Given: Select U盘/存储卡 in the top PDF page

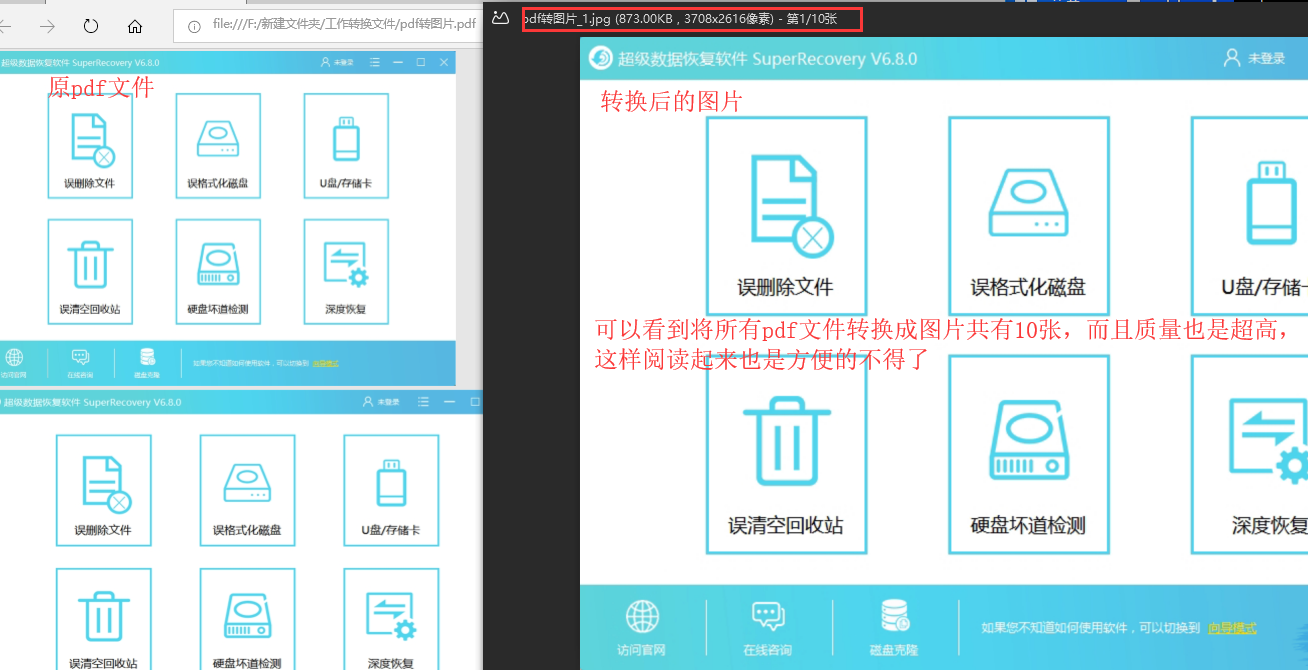Looking at the screenshot, I should coord(346,145).
